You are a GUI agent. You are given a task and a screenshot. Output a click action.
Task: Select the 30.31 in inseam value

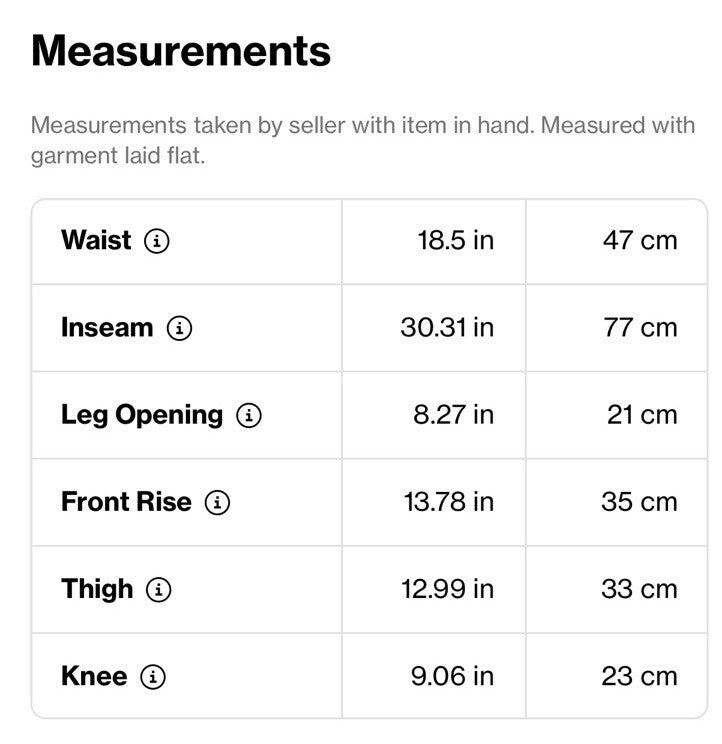pos(447,328)
